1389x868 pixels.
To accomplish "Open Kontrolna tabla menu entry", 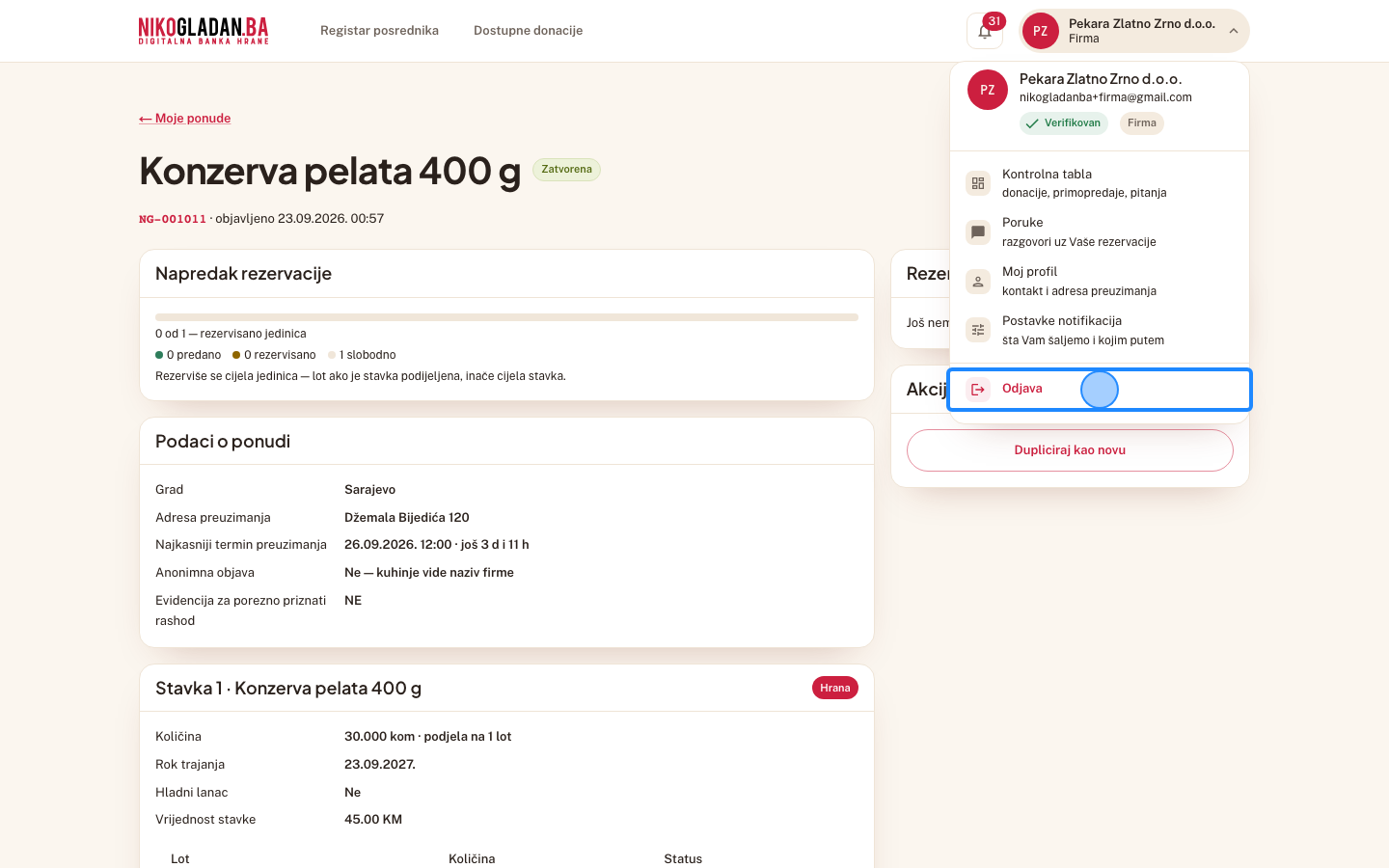I will point(1100,183).
